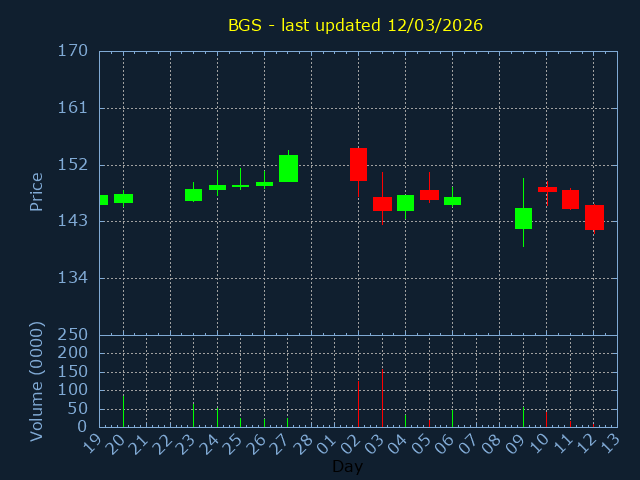Click the red candlestick on day 03

point(382,204)
